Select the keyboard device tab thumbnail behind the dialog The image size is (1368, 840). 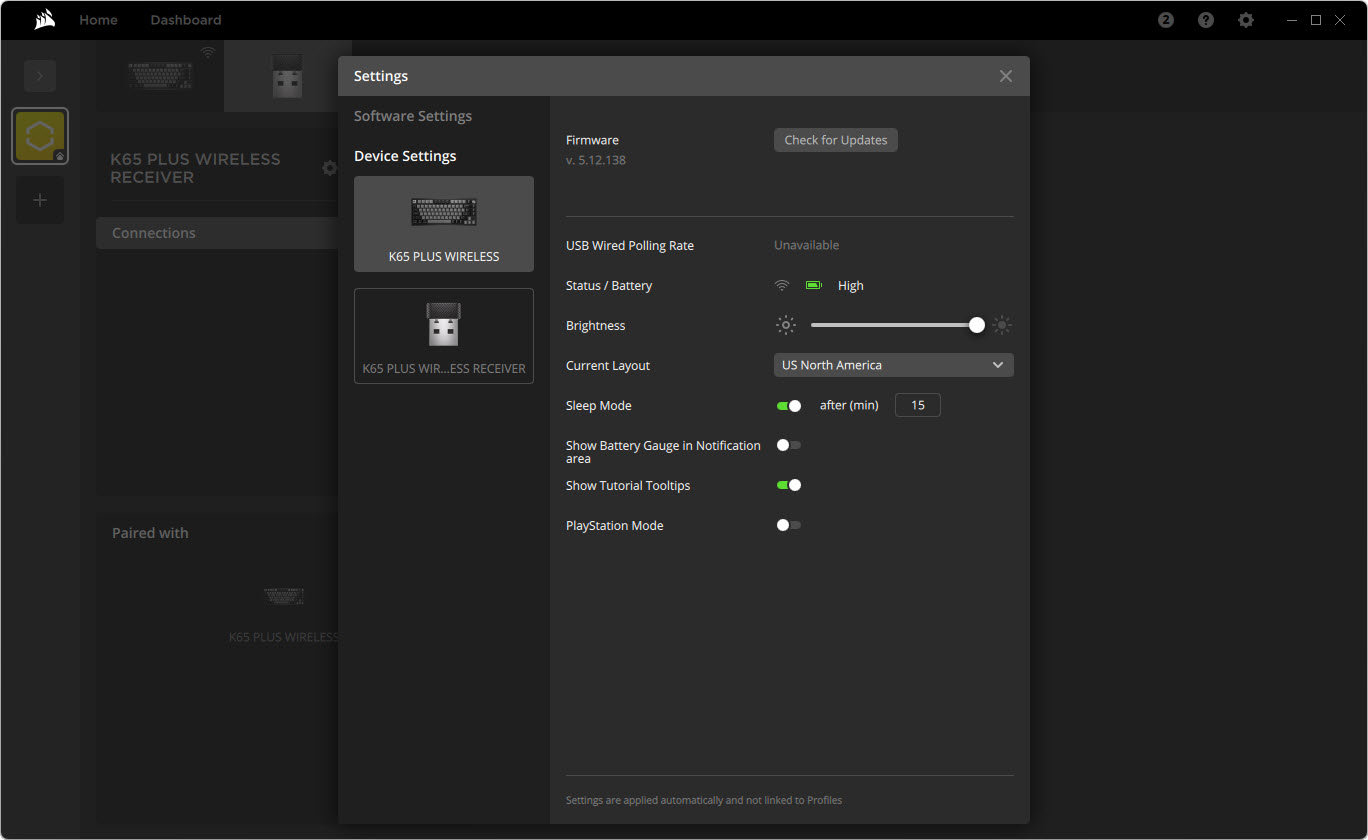click(160, 75)
